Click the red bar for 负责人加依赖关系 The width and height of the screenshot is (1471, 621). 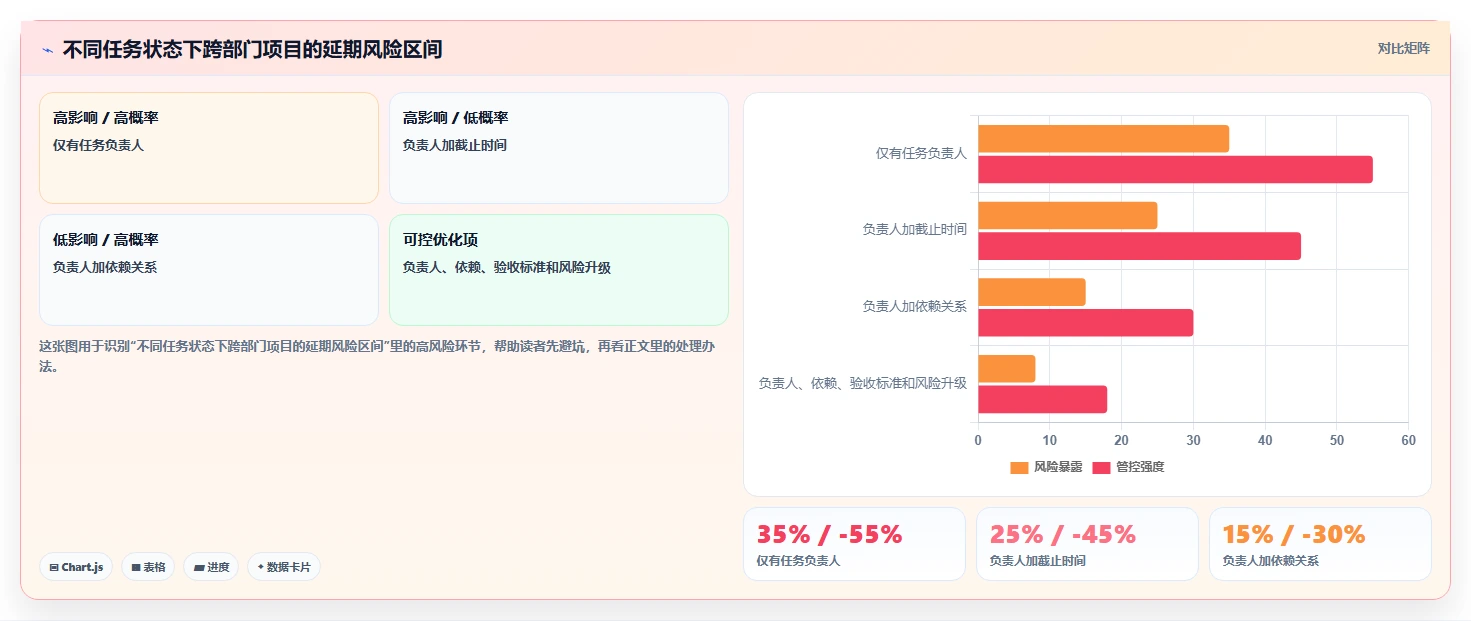point(1085,323)
